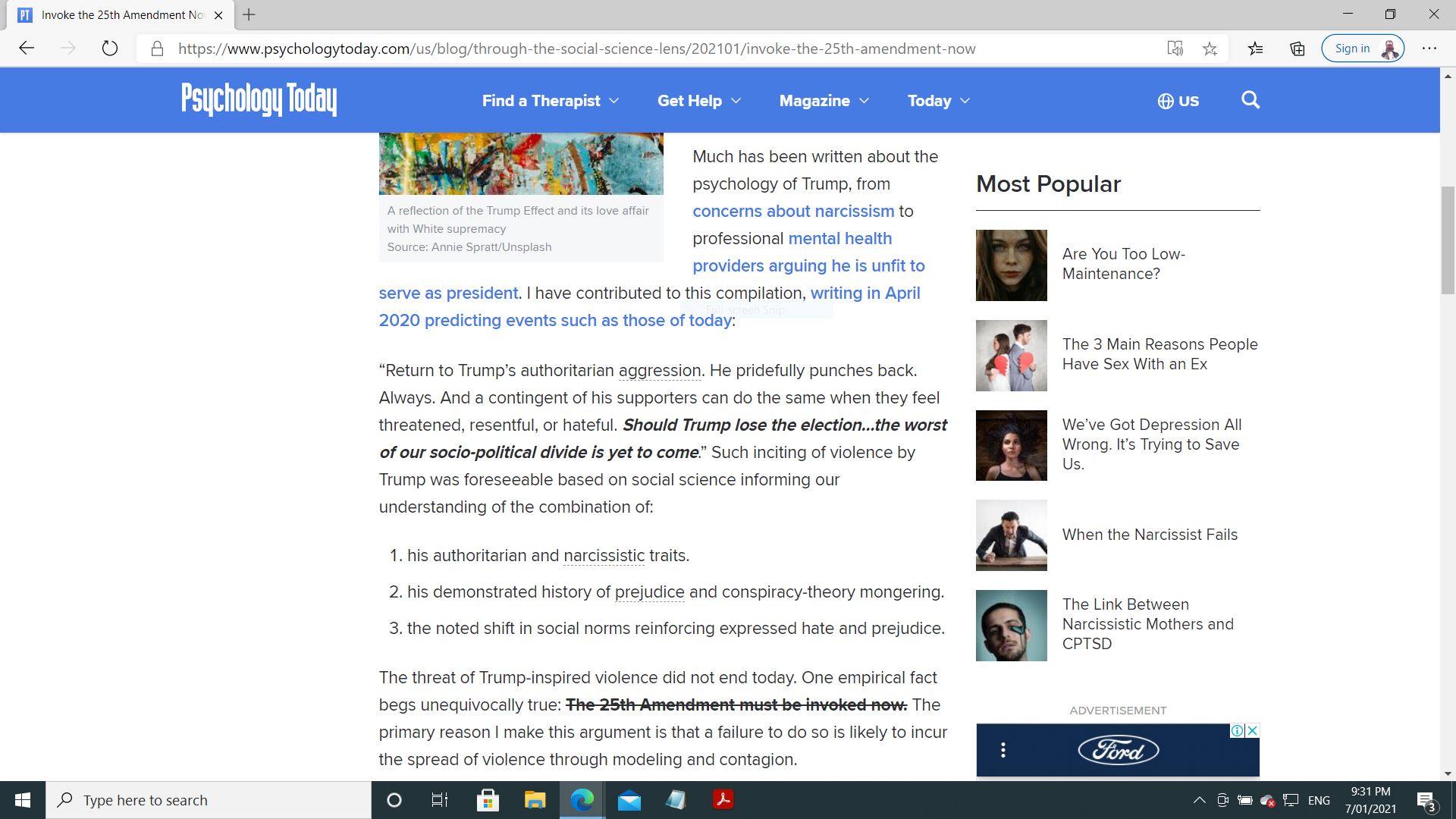Open the Today navigation menu
Screen dimensions: 1456x819
pyautogui.click(x=938, y=101)
